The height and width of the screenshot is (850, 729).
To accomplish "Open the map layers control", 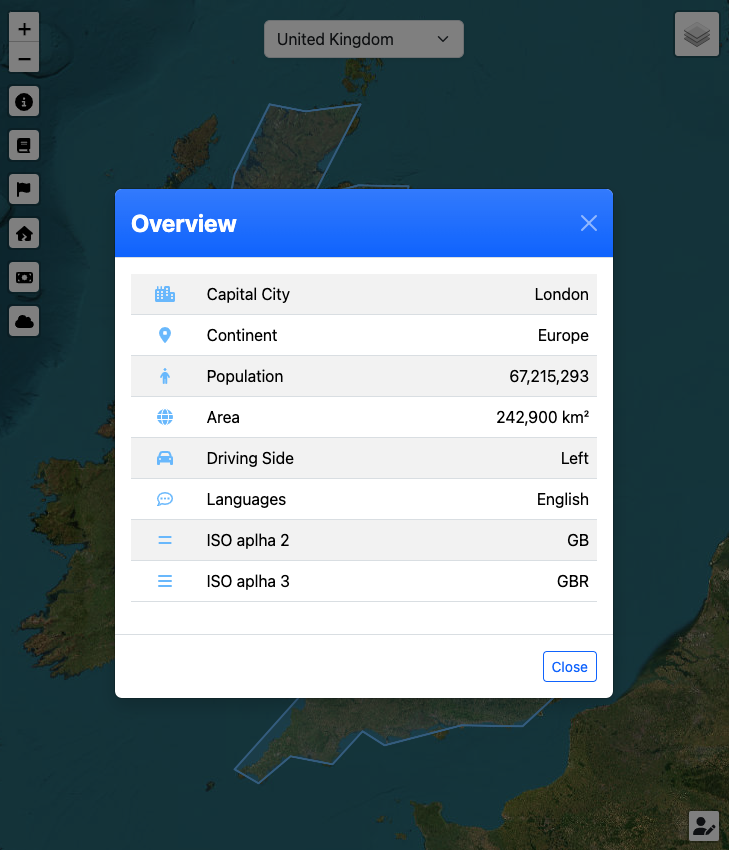I will click(697, 35).
